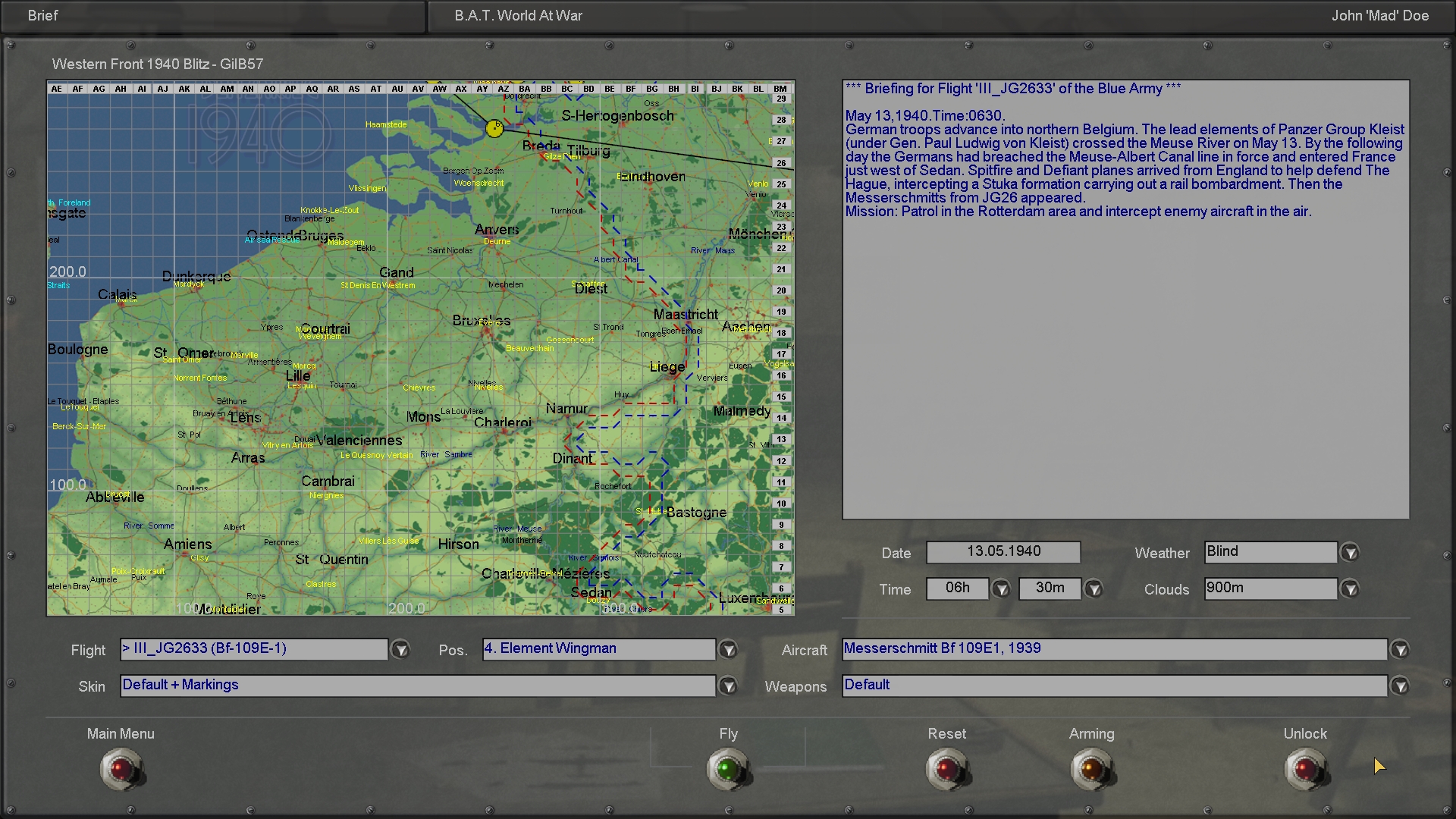Click the Date field showing 13.05.1940
The image size is (1456, 819).
tap(1003, 552)
